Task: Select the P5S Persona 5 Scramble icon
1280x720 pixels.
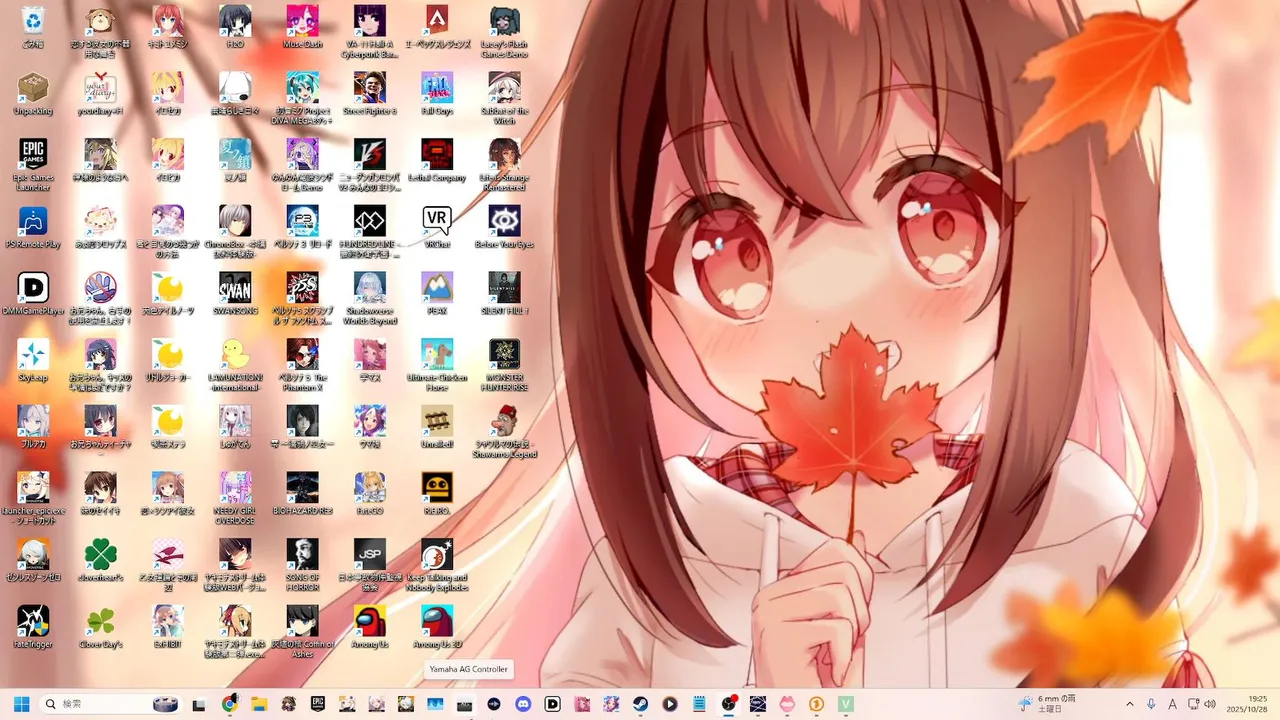Action: [x=302, y=288]
